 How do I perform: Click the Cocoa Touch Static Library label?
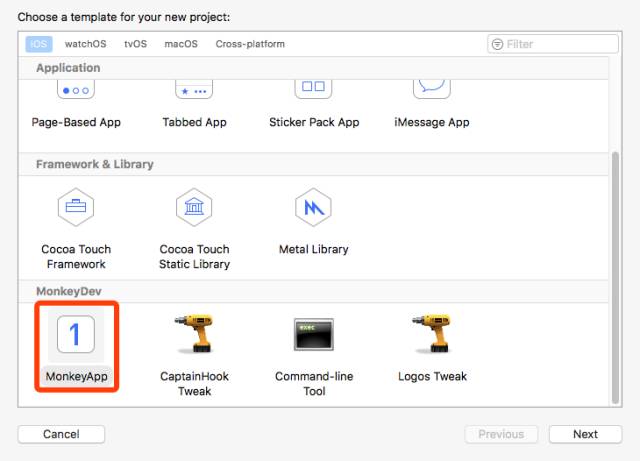pyautogui.click(x=194, y=256)
